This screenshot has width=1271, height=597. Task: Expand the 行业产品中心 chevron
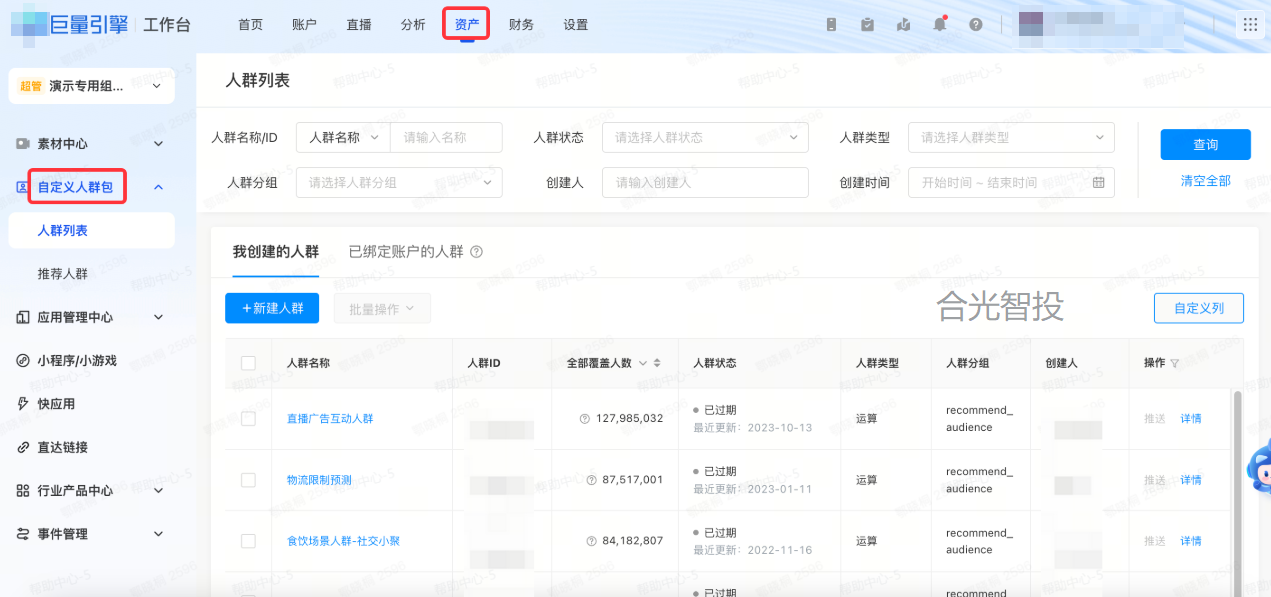158,491
